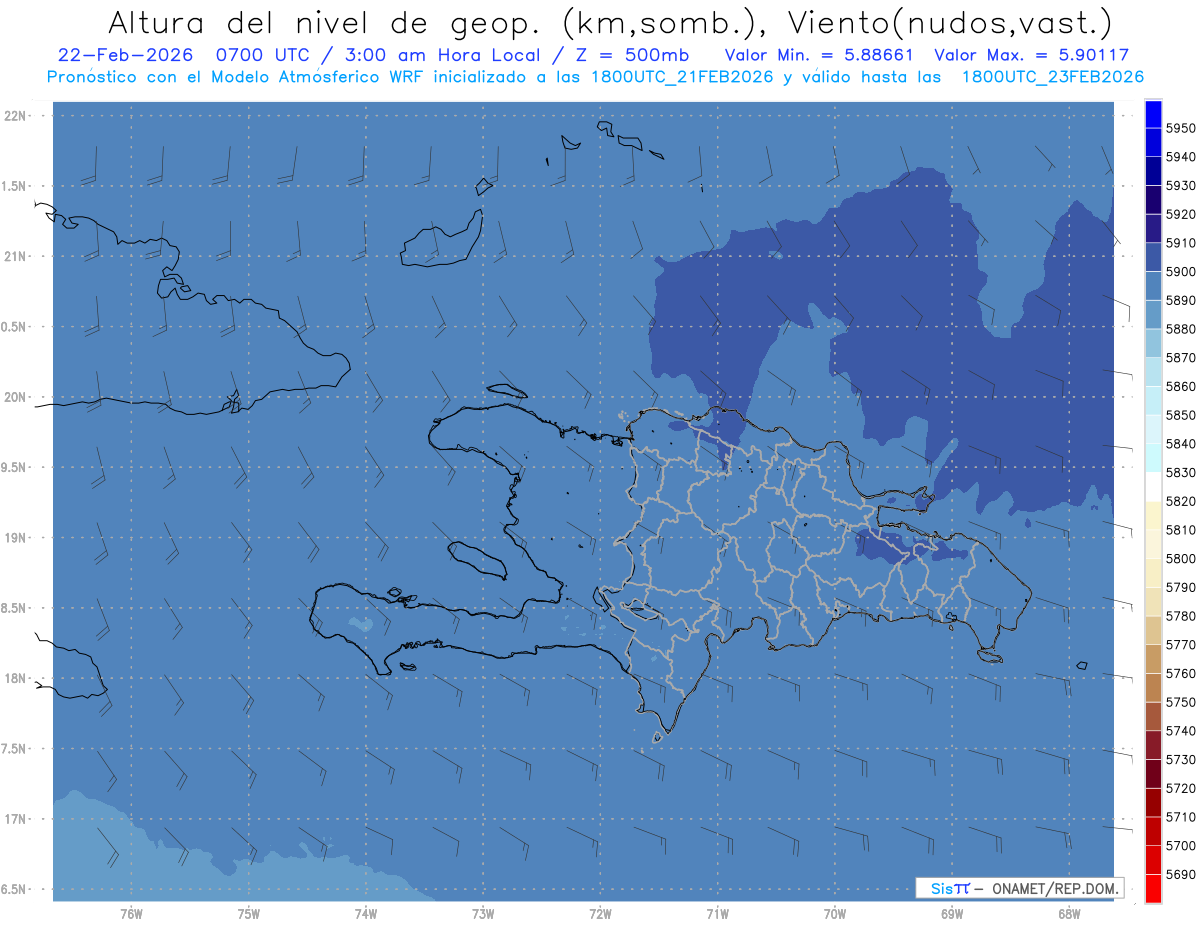Click the '22N' latitude label
The image size is (1200, 927).
tap(14, 116)
